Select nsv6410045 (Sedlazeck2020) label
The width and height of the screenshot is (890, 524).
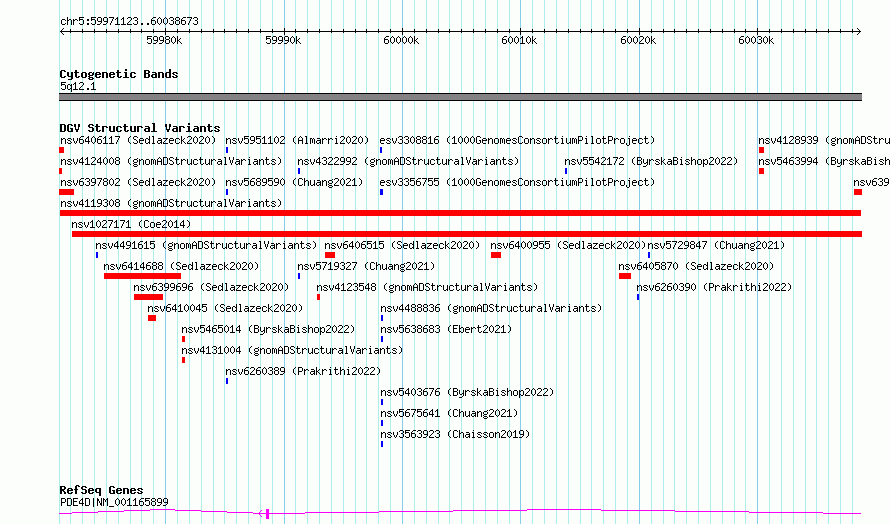click(x=225, y=308)
